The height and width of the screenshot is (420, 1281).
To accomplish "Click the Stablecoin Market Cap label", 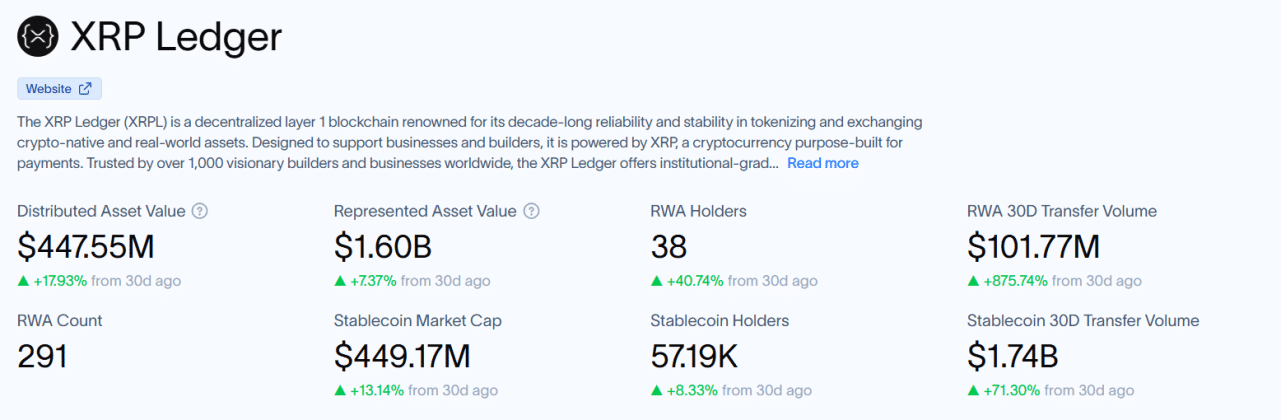I will [418, 321].
